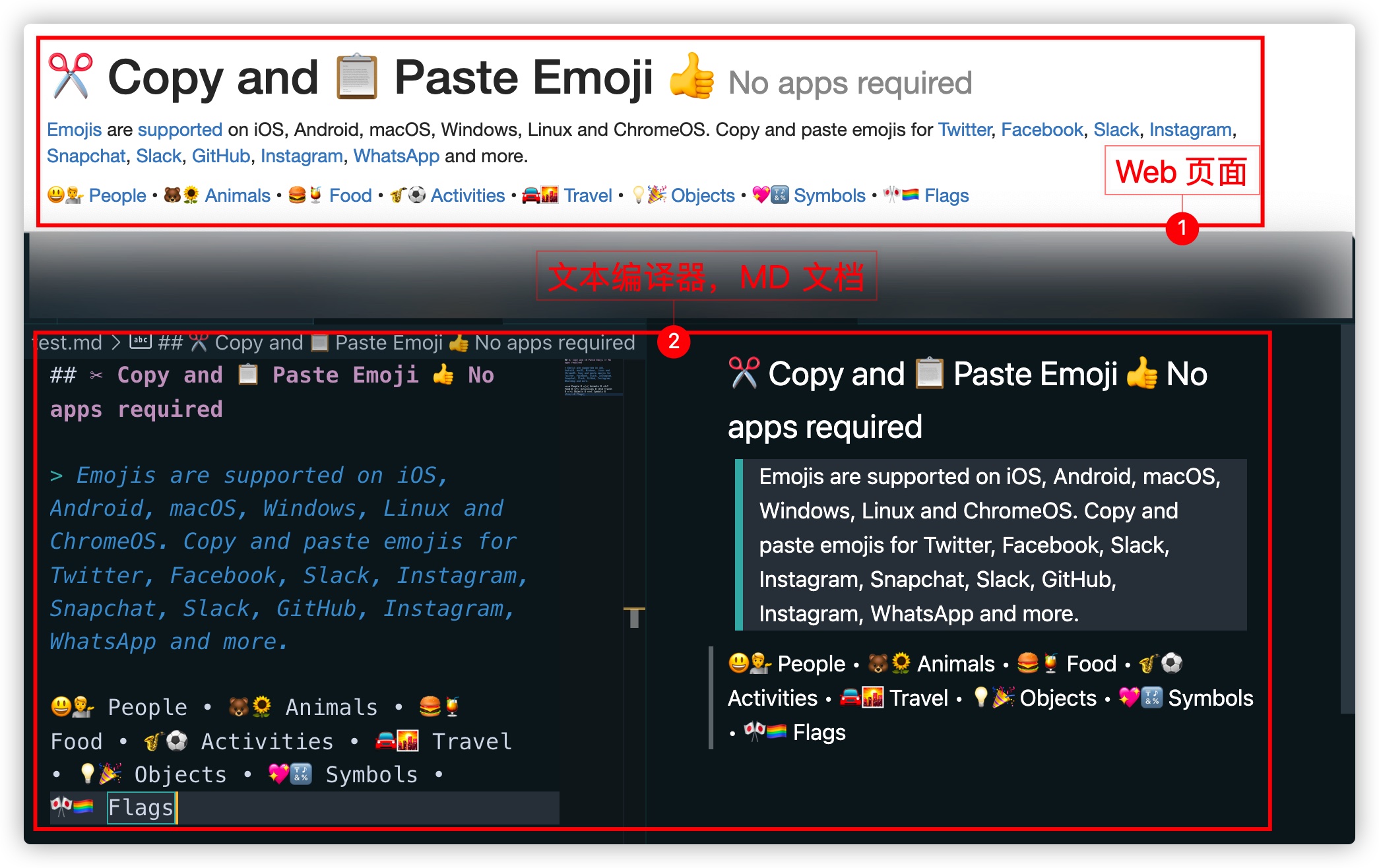The height and width of the screenshot is (868, 1379).
Task: Click 'Symbols' text in the editor source
Action: point(371,774)
